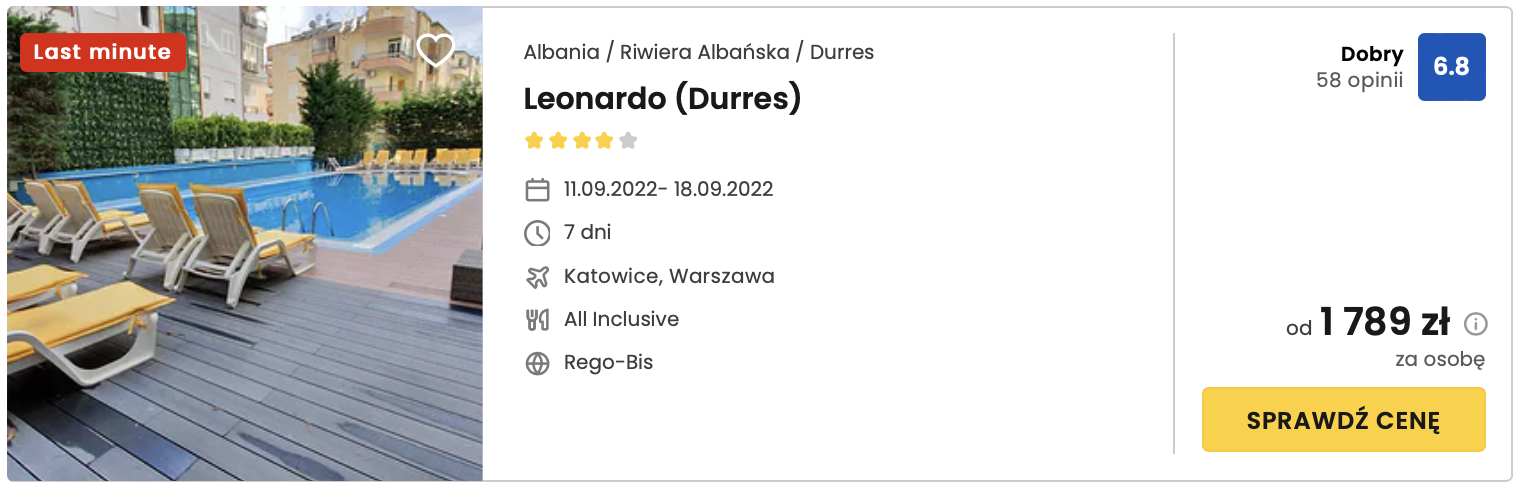The width and height of the screenshot is (1518, 488).
Task: Click the fork and knife meal icon
Action: [537, 320]
